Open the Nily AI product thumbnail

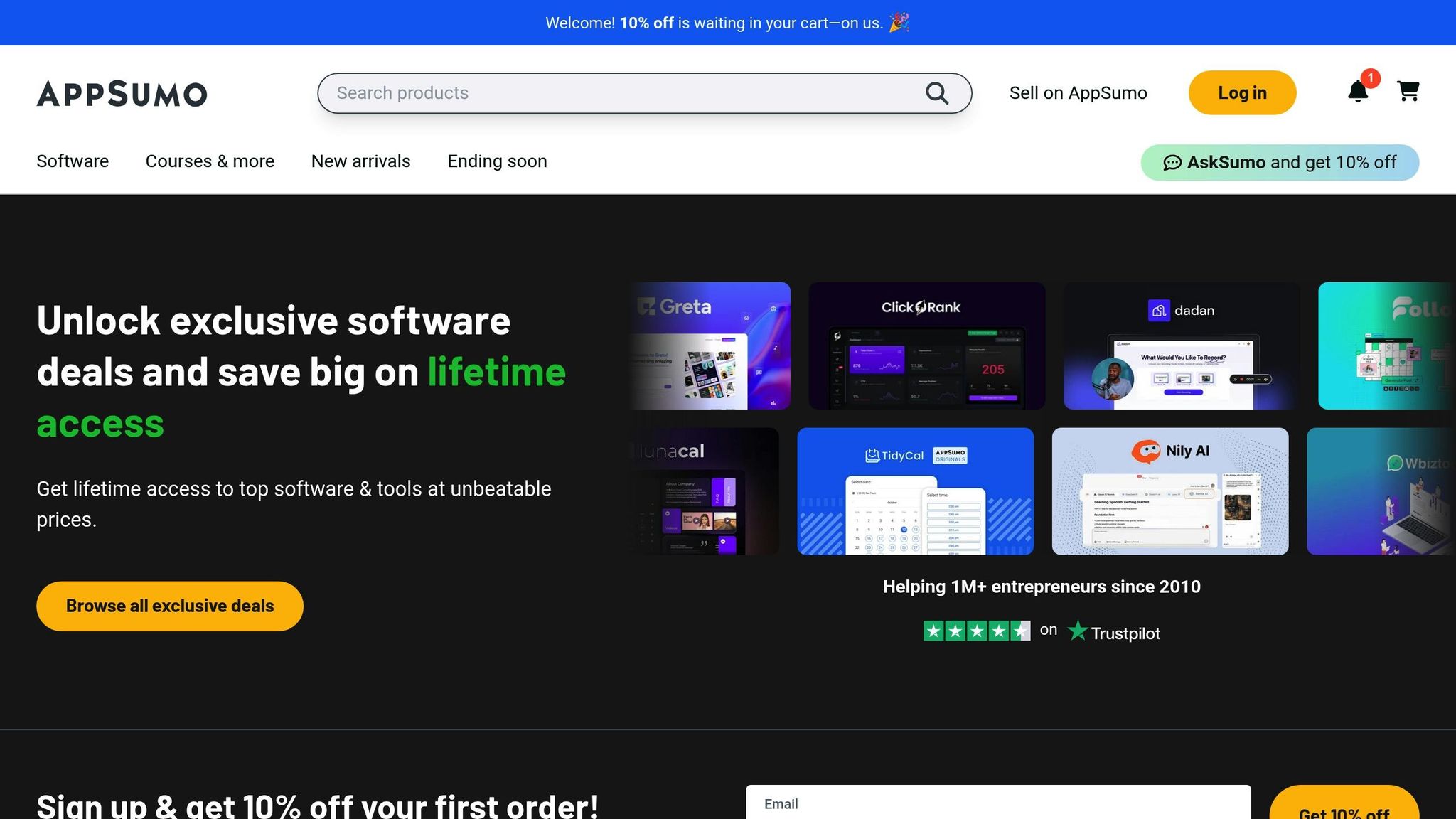pyautogui.click(x=1169, y=491)
